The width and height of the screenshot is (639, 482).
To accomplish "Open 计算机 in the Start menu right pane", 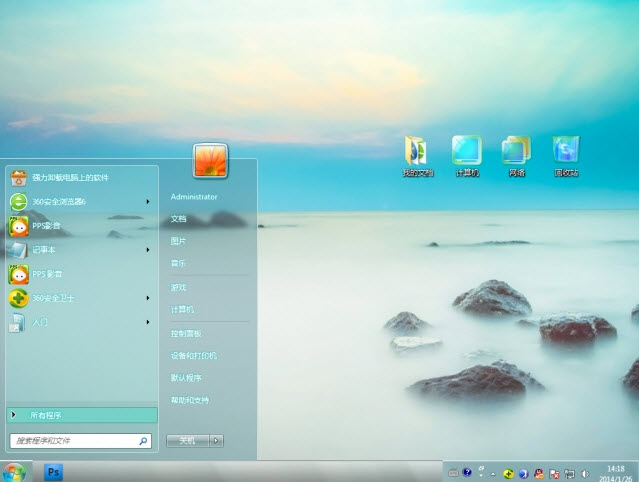I will tap(182, 310).
